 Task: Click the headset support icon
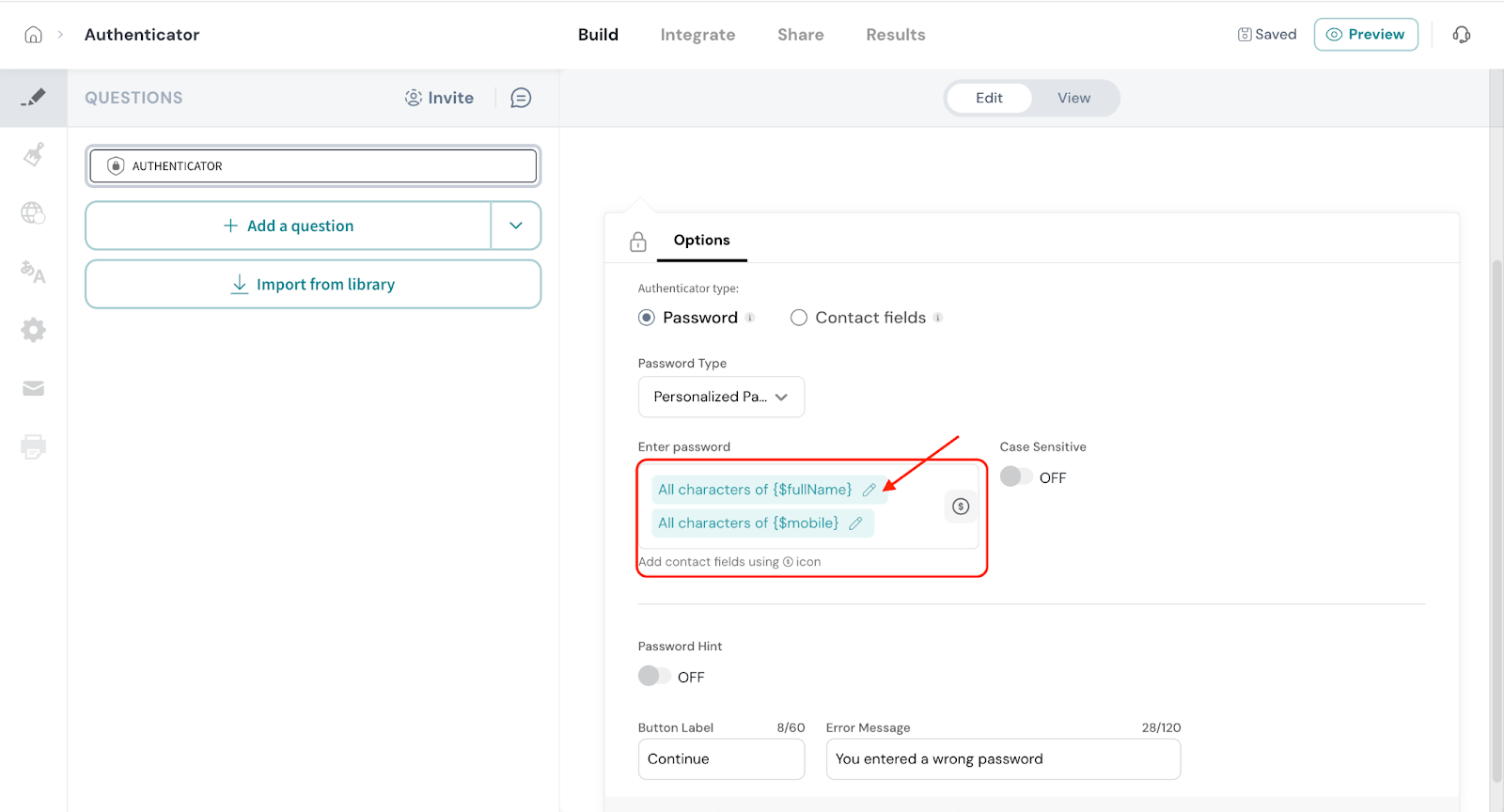1461,35
